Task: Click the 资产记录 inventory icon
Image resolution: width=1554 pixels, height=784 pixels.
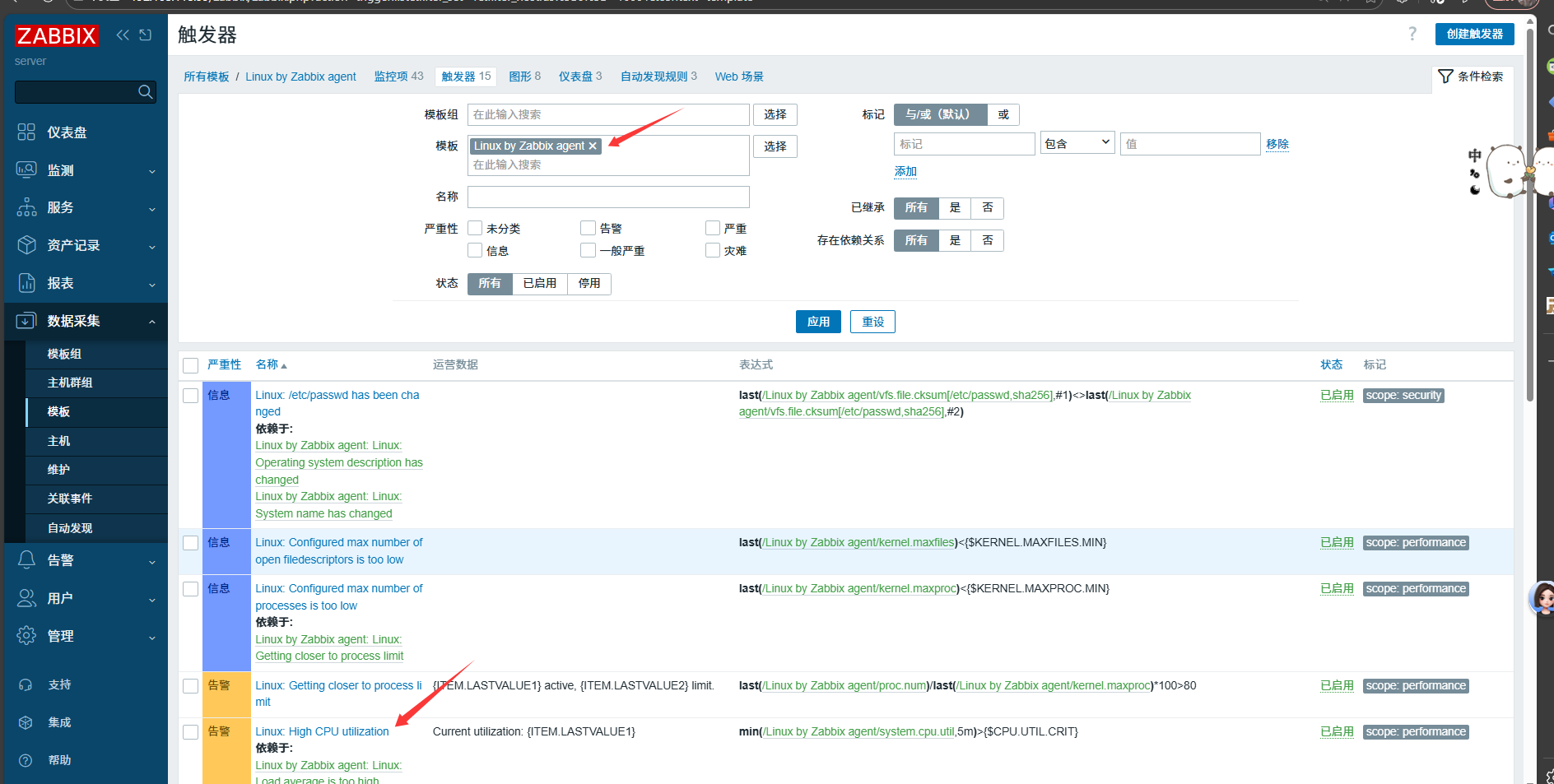Action: point(26,245)
